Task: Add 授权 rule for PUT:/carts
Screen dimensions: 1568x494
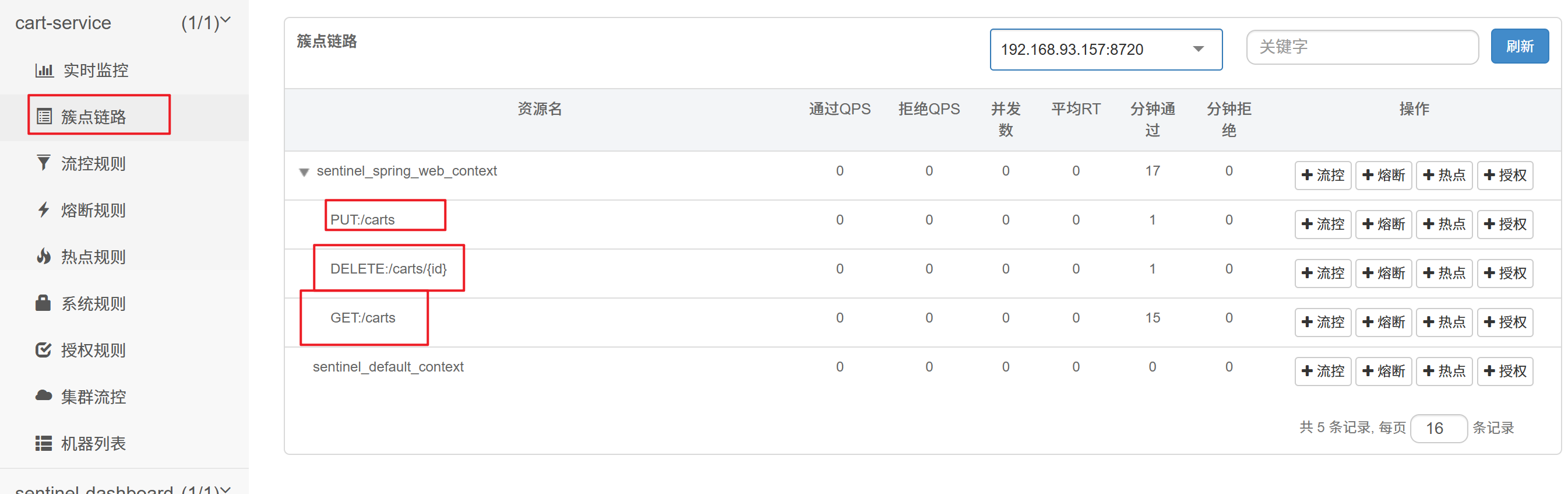Action: [x=1505, y=224]
